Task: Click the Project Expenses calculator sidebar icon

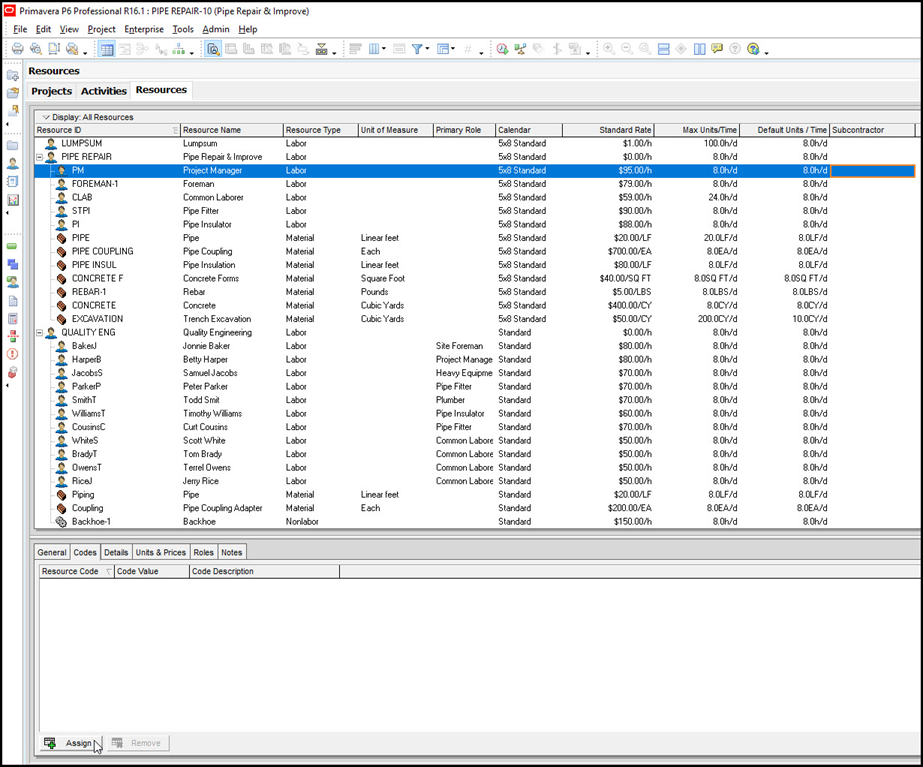Action: pyautogui.click(x=12, y=318)
